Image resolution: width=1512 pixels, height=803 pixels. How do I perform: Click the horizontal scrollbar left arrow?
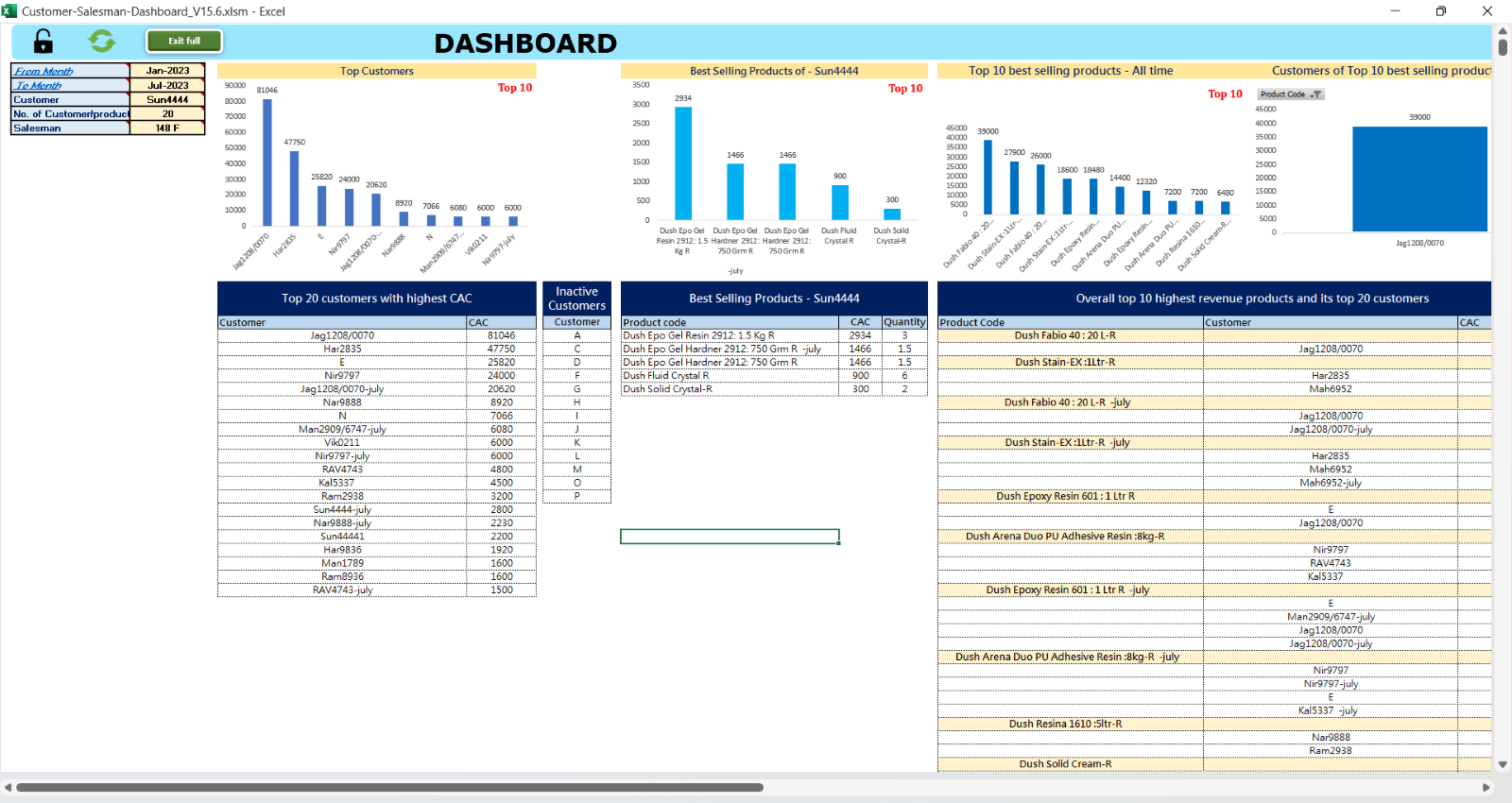pyautogui.click(x=9, y=787)
